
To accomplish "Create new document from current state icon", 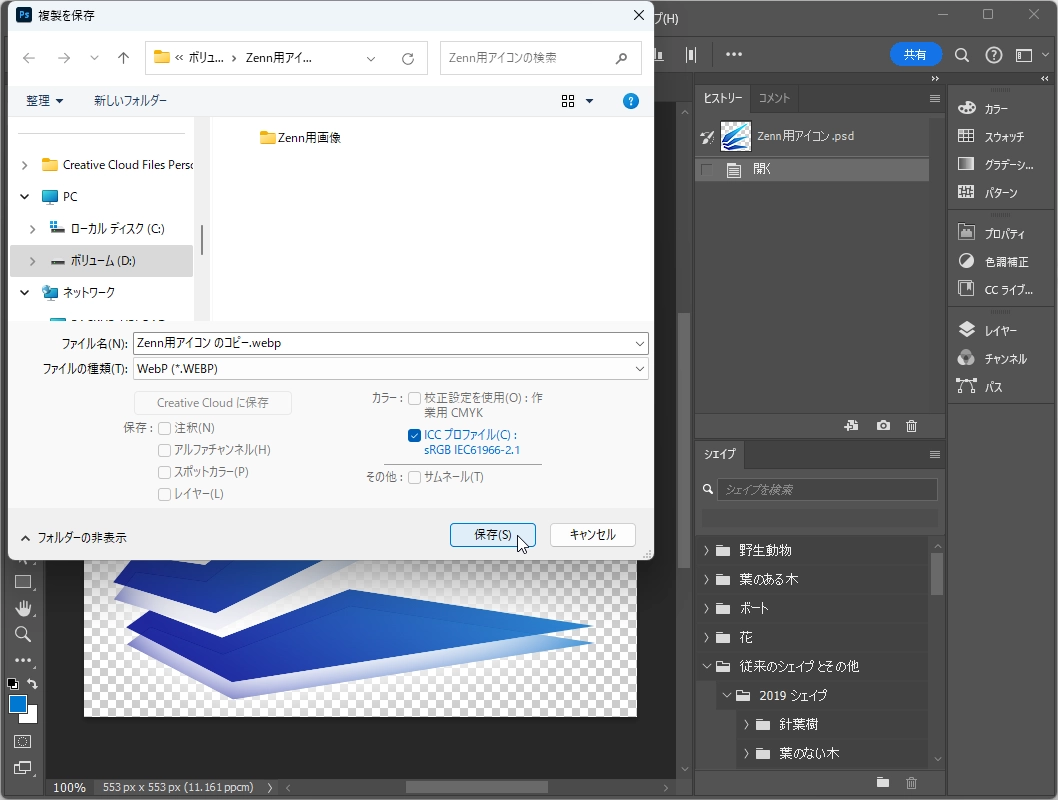I will tap(851, 426).
